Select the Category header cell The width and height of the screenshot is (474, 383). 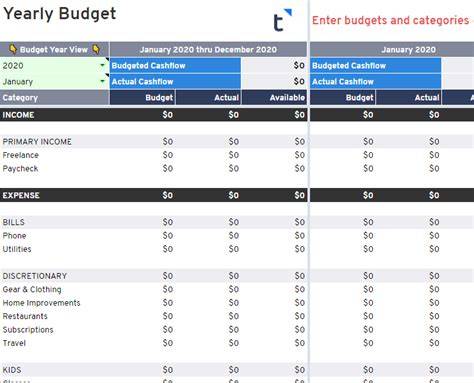pyautogui.click(x=54, y=98)
